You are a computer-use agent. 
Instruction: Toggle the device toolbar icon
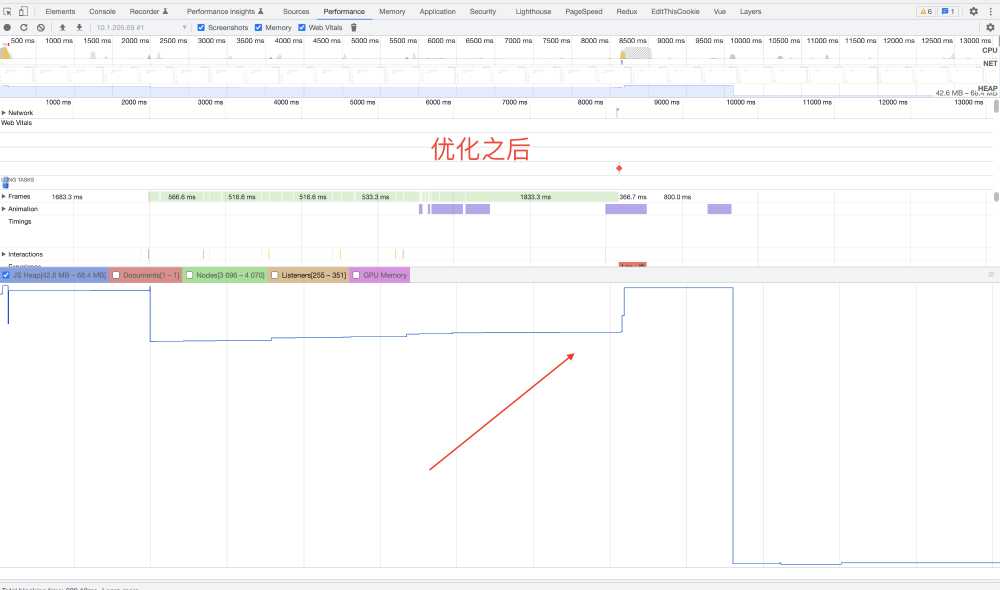click(x=23, y=11)
